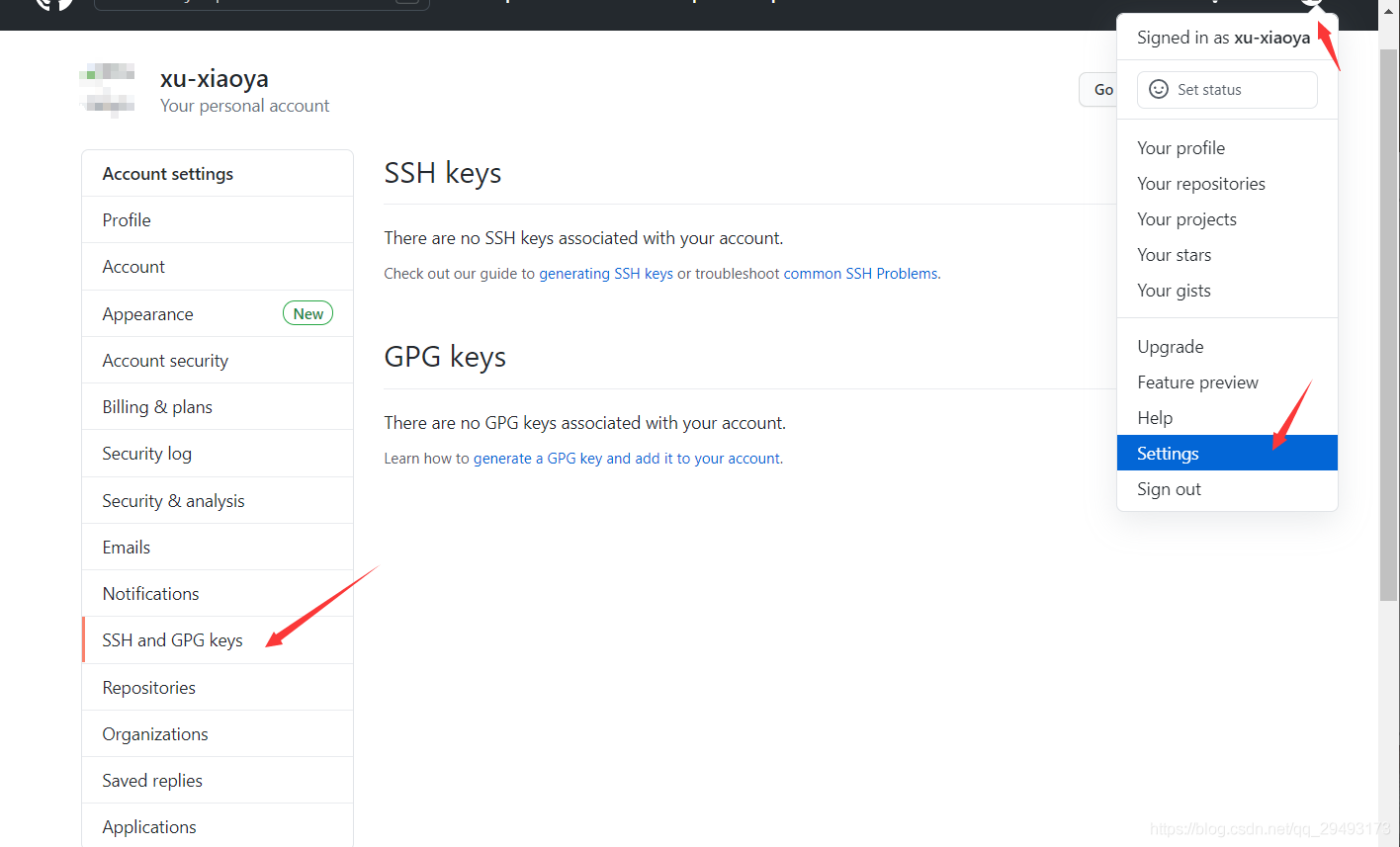Viewport: 1400px width, 847px height.
Task: Open Feature preview from dropdown
Action: [1227, 381]
